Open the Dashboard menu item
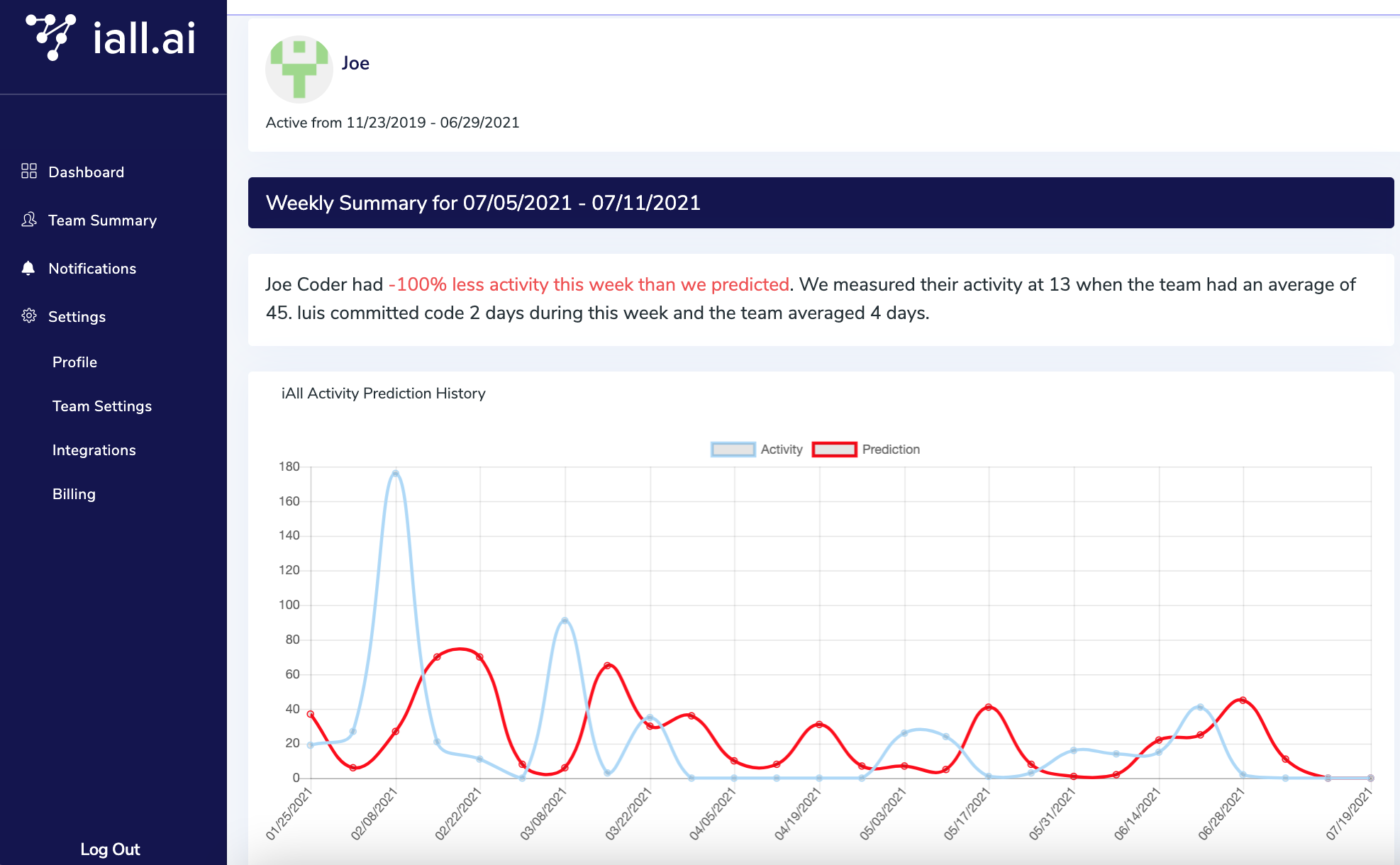 pyautogui.click(x=86, y=172)
